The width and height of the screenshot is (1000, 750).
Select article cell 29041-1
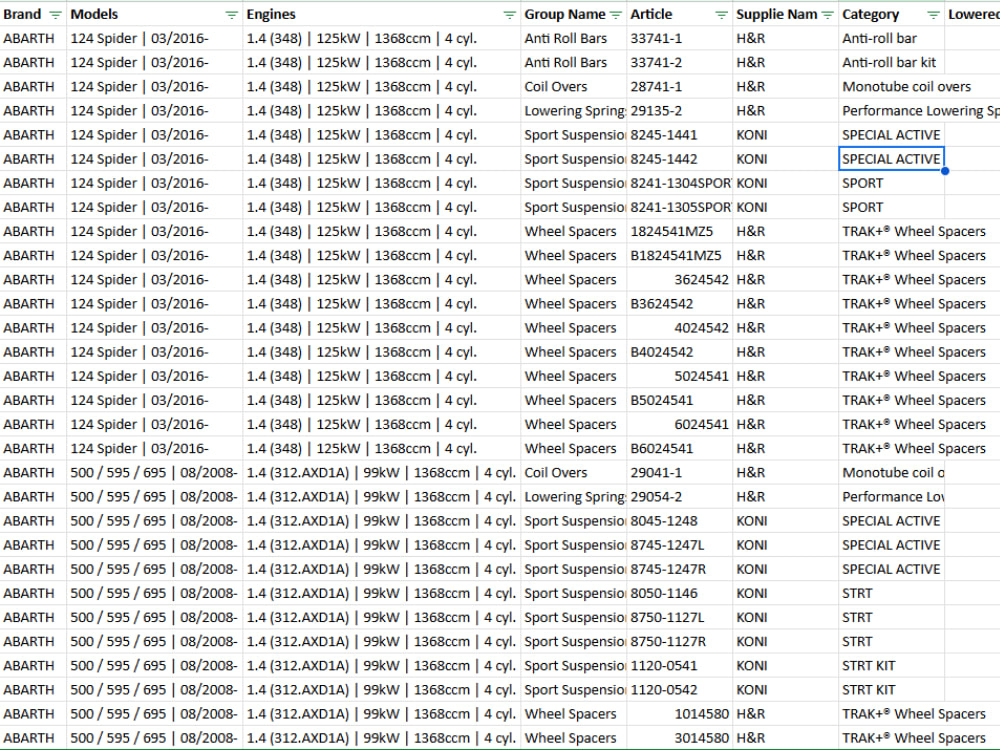679,473
